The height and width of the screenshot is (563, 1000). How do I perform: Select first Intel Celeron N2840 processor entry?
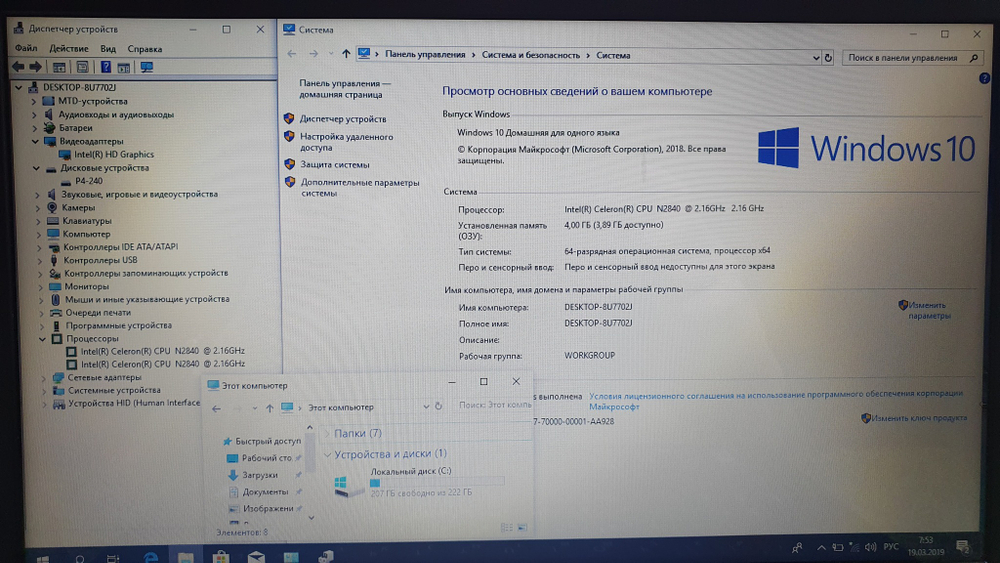pos(163,351)
